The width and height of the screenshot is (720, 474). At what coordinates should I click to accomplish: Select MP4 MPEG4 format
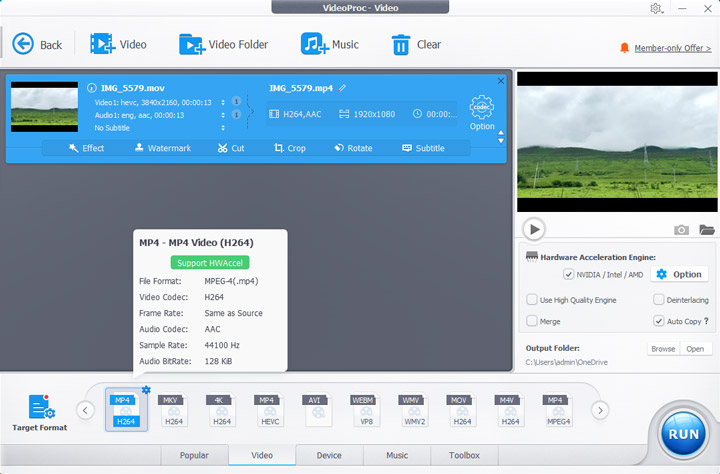click(558, 410)
